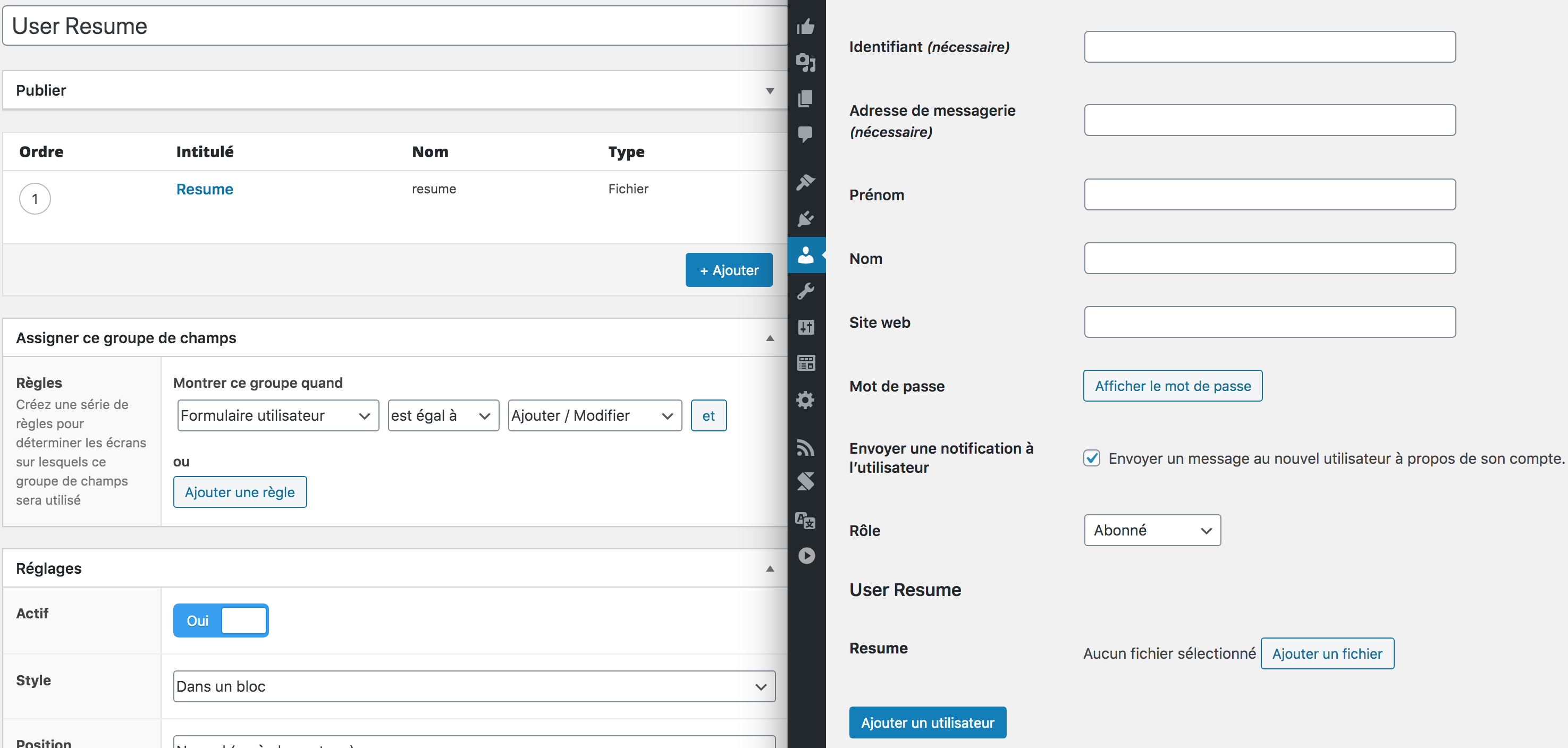Toggle the Actif Oui switch
This screenshot has width=1568, height=748.
tap(221, 620)
